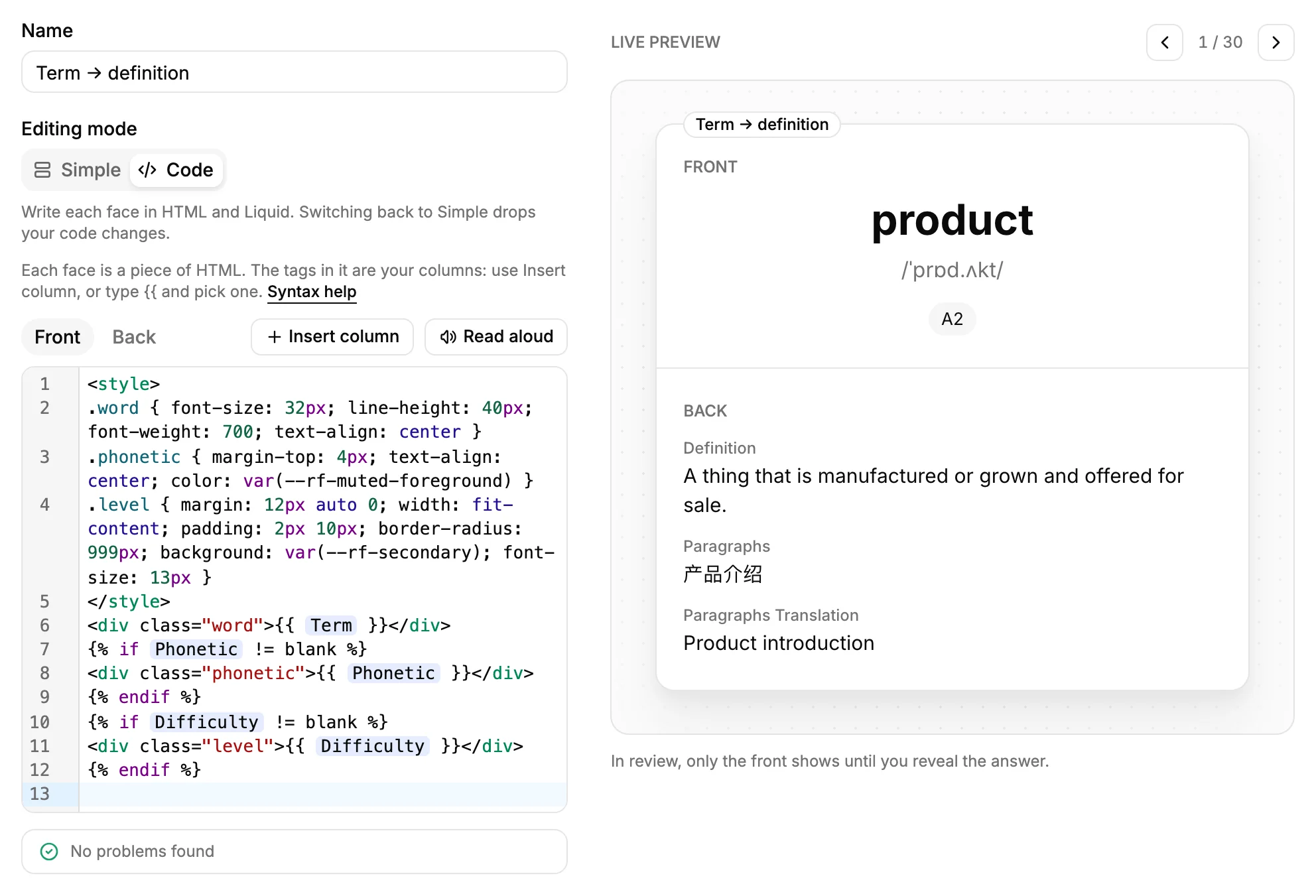
Task: Click the 'Product introduction' translation text
Action: pos(779,643)
